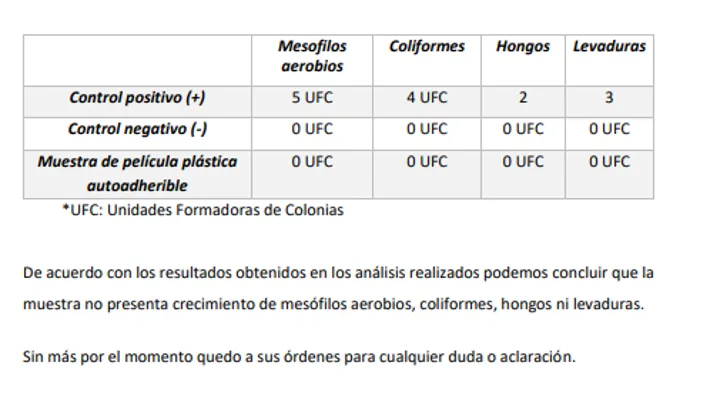Click the "*UFC: Unidades Formadoras de Colonias" footnote

[203, 210]
